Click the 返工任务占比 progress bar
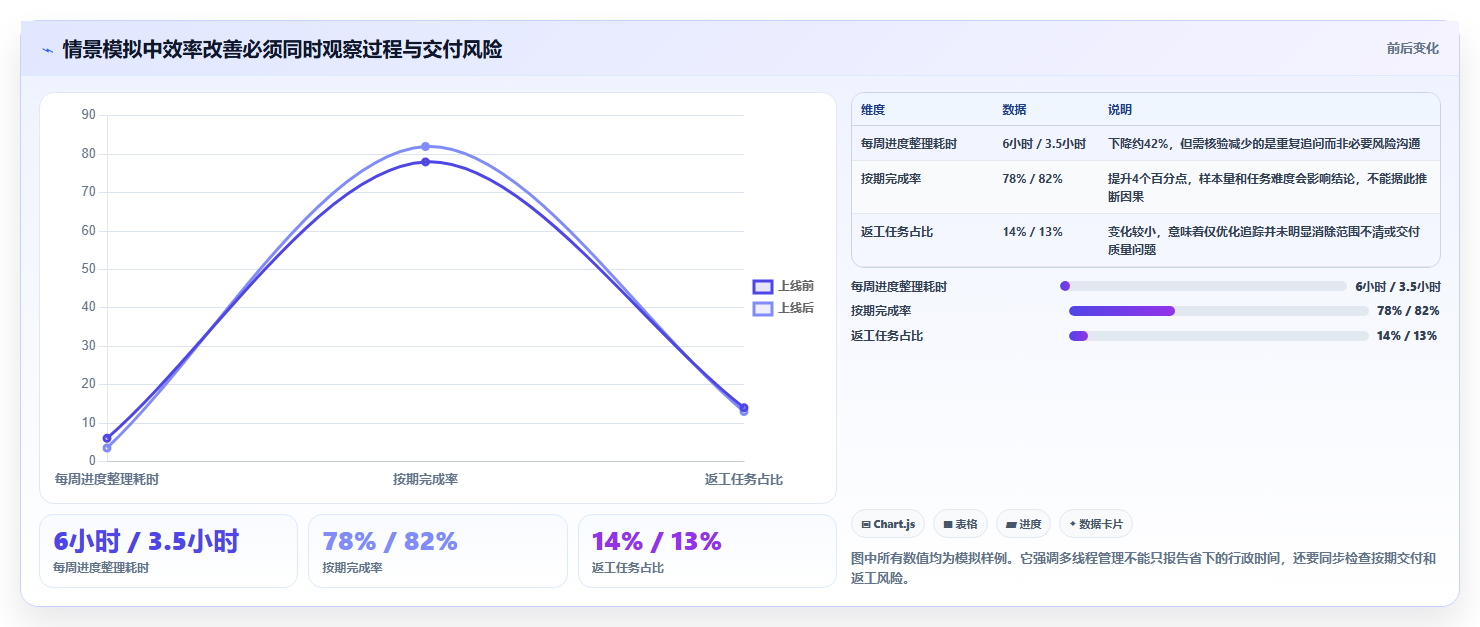Screen dimensions: 1480x627 coord(1218,336)
